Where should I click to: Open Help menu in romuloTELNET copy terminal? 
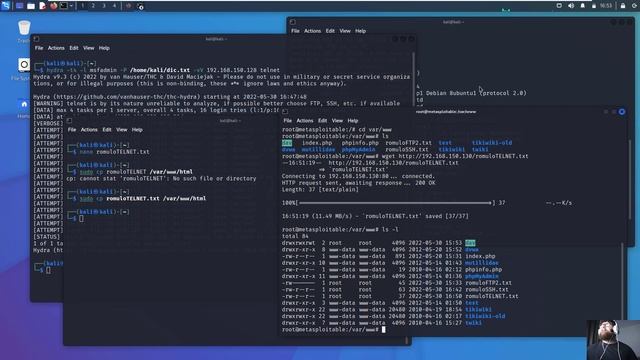point(137,129)
